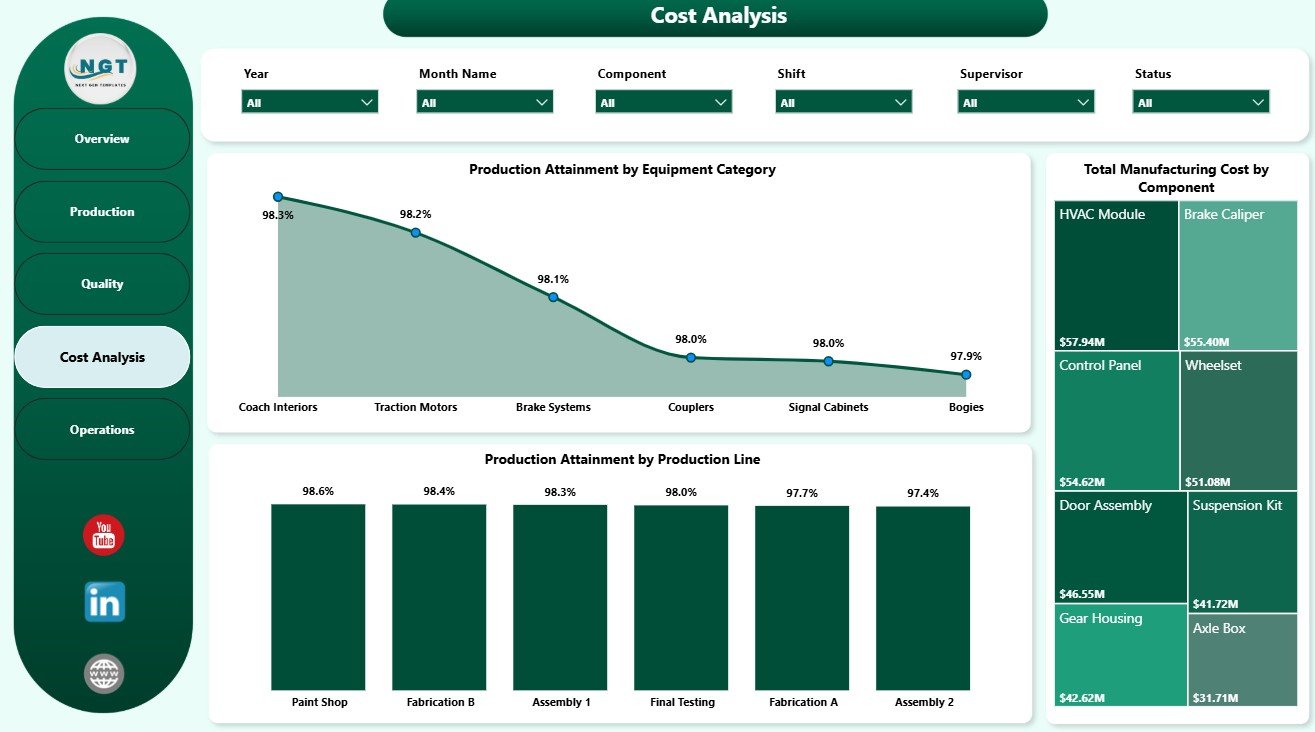Select the Suspension Kit treemap tile
The width and height of the screenshot is (1315, 732).
coord(1243,552)
